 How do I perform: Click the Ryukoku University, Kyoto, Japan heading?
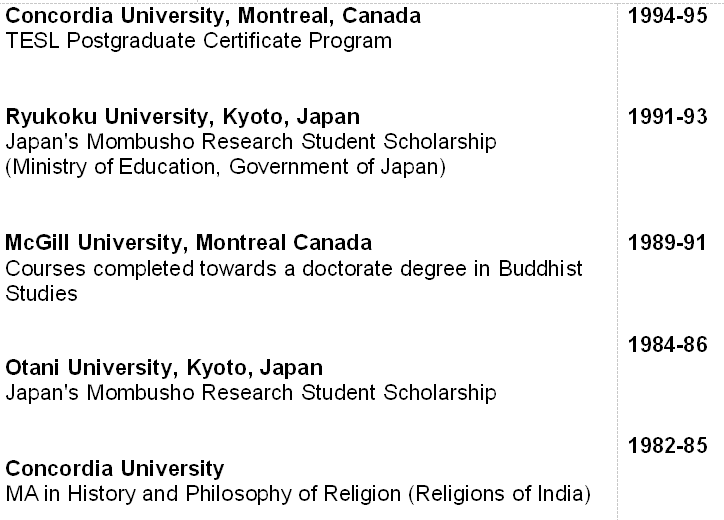[x=183, y=117]
